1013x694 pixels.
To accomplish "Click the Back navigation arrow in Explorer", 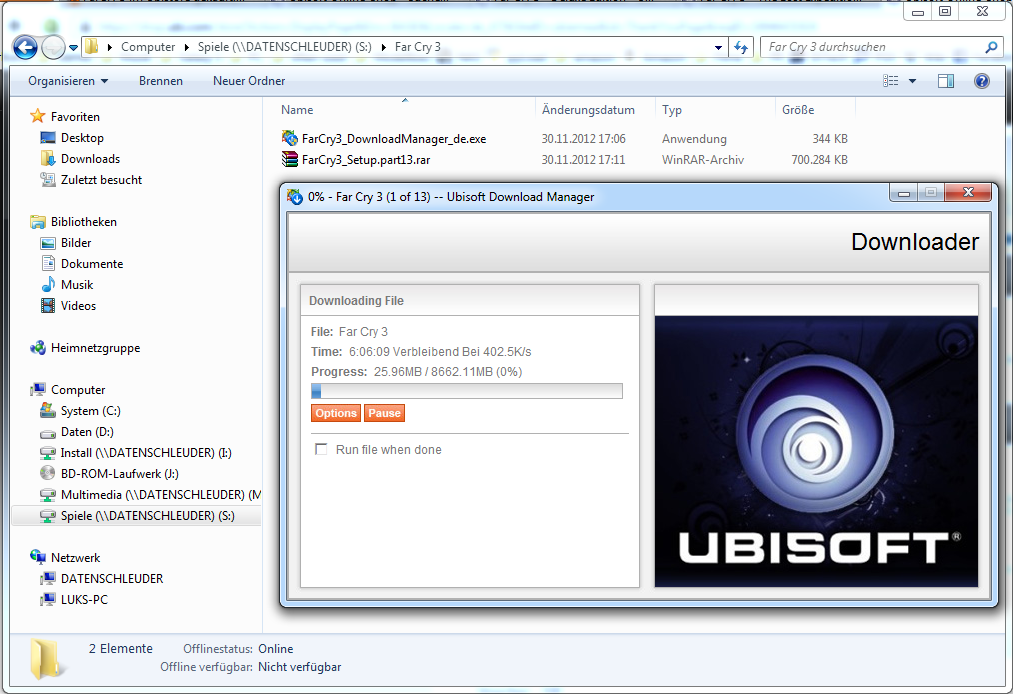I will tap(25, 47).
